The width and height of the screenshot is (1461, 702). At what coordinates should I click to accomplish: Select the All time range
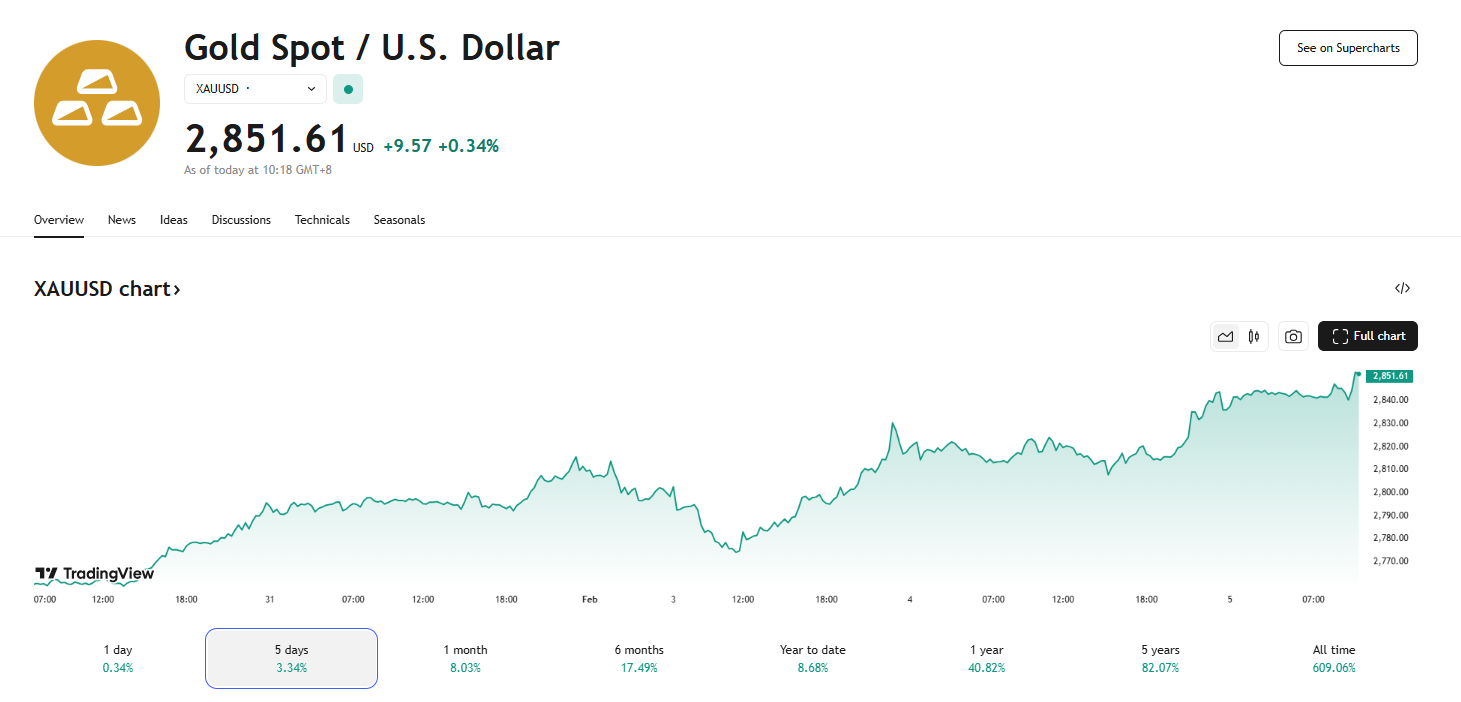tap(1334, 658)
